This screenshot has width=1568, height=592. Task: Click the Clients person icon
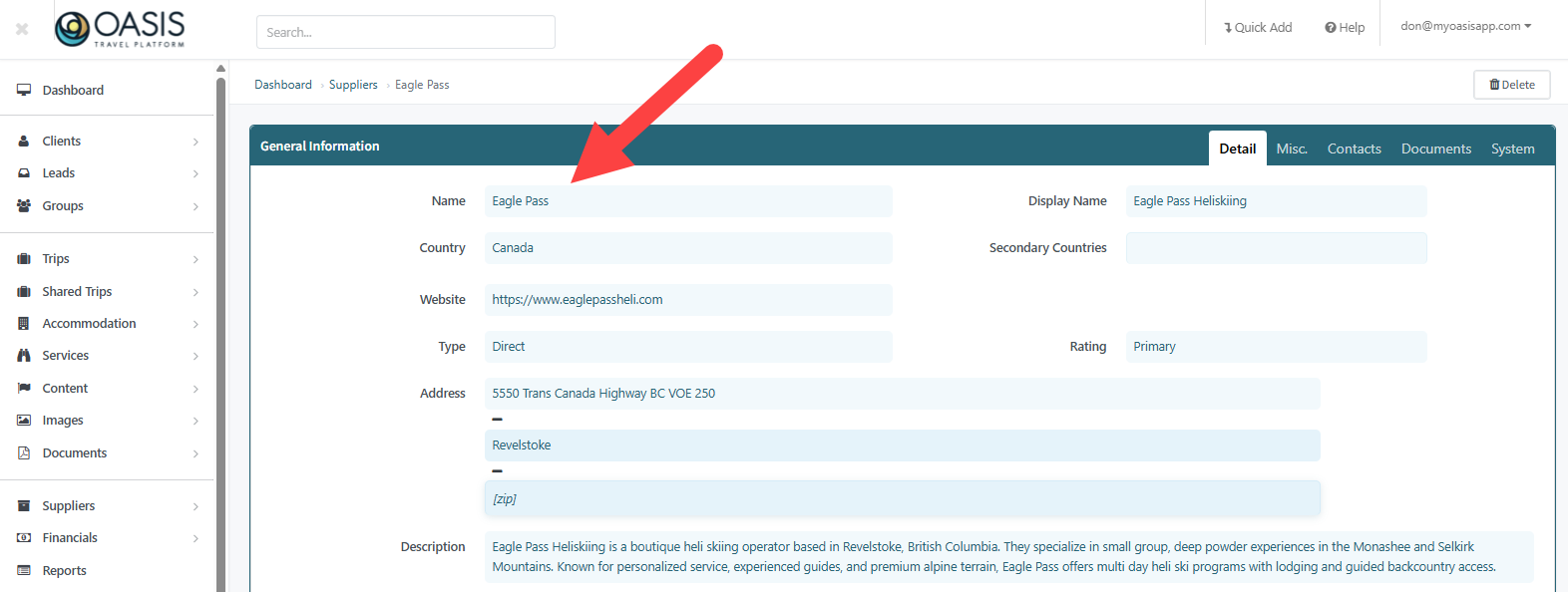coord(24,142)
